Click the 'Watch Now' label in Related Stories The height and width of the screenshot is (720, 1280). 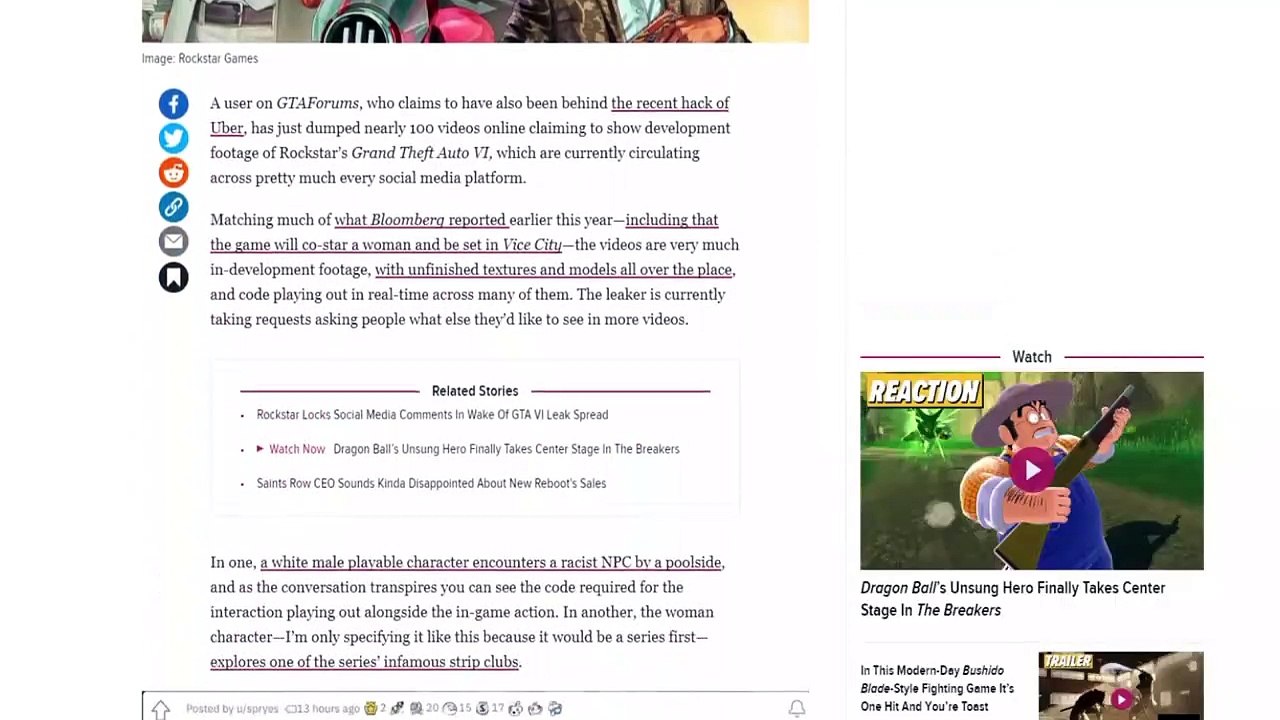coord(297,449)
